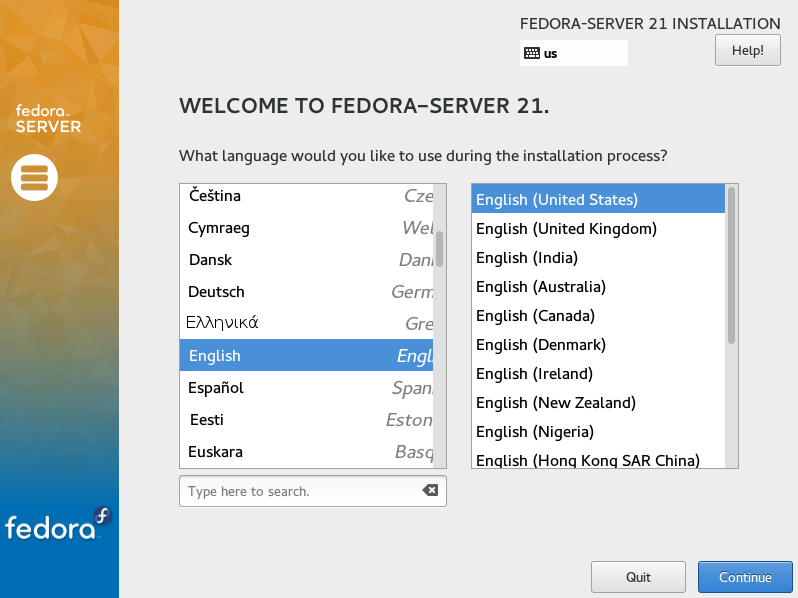Pick English (Australia) locale
The width and height of the screenshot is (798, 598).
pyautogui.click(x=598, y=287)
